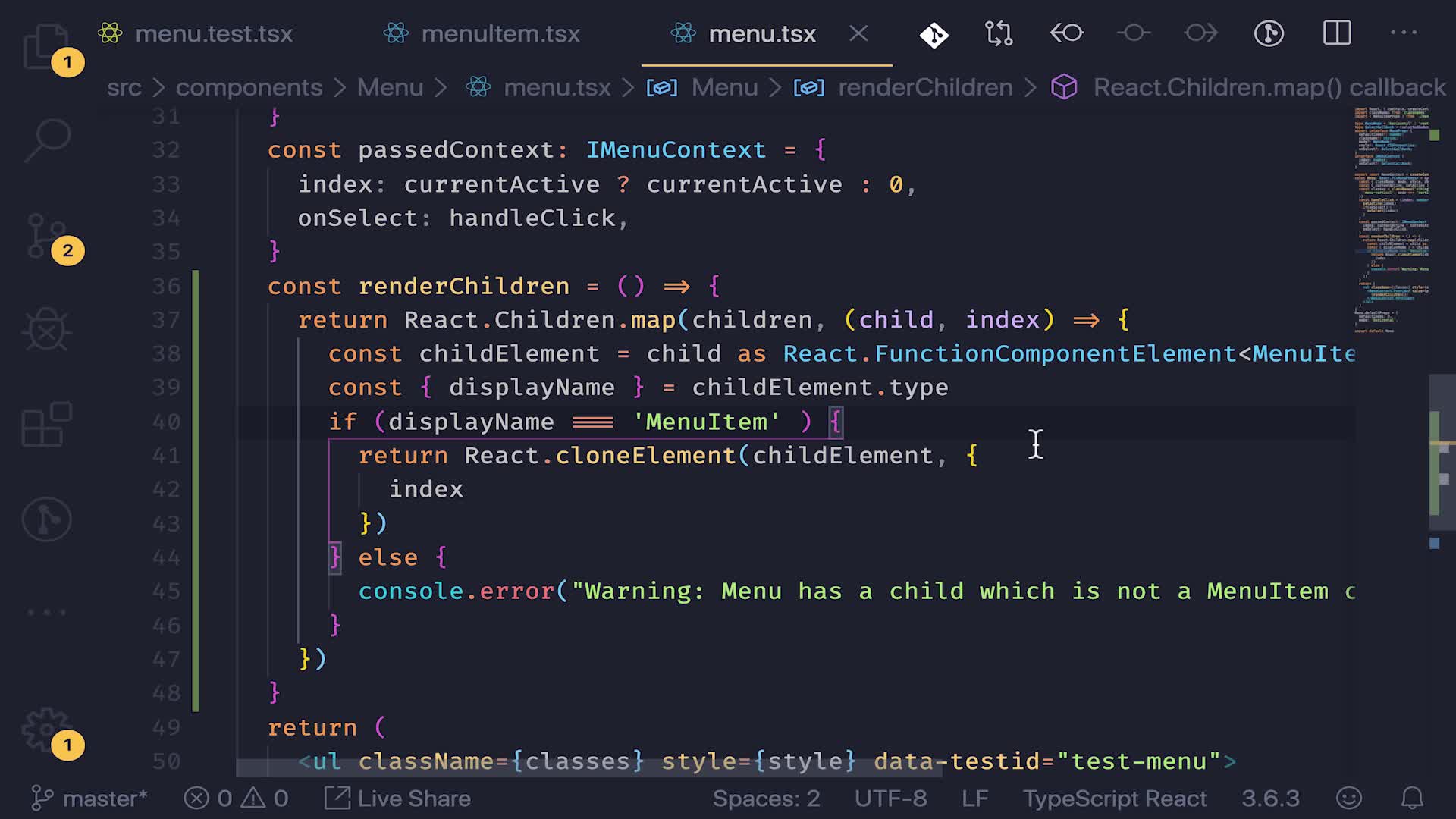Screen dimensions: 1456x819
Task: Click the code minimap overview
Action: click(1391, 220)
